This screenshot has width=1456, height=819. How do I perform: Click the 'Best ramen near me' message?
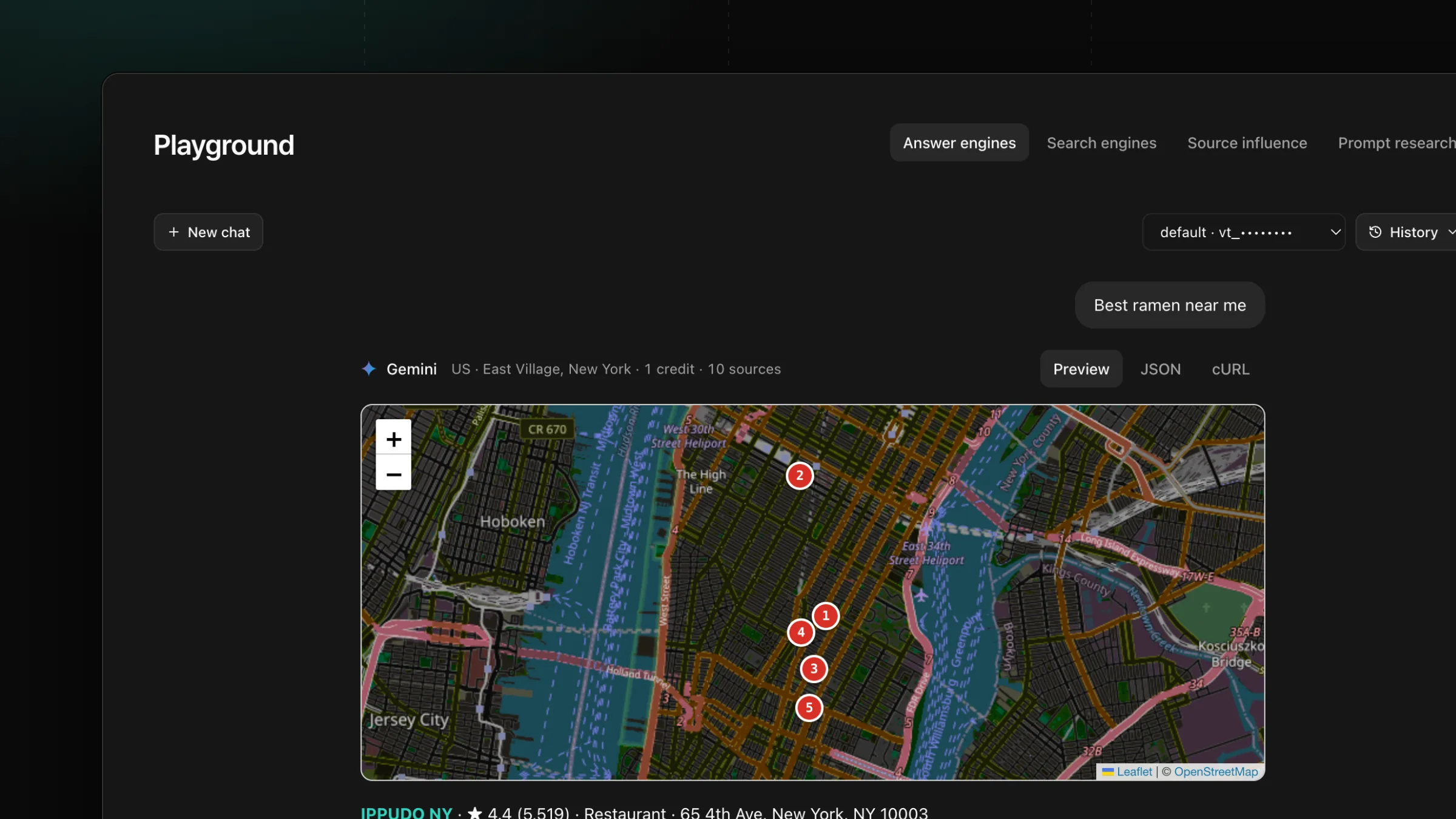(1170, 305)
